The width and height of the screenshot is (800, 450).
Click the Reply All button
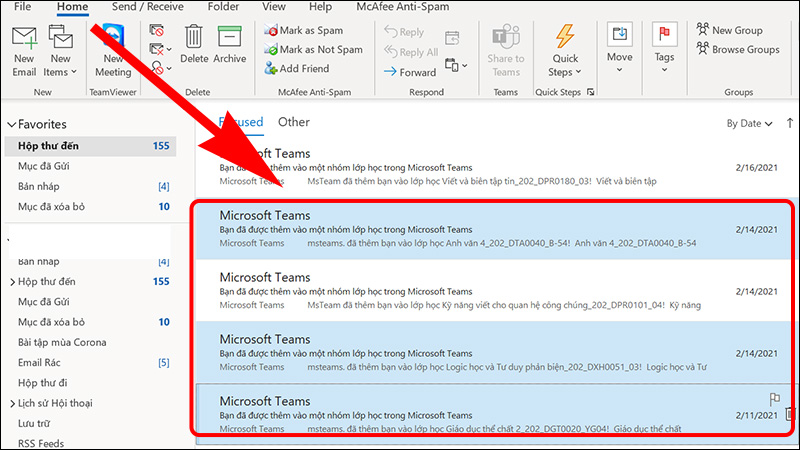(x=411, y=52)
